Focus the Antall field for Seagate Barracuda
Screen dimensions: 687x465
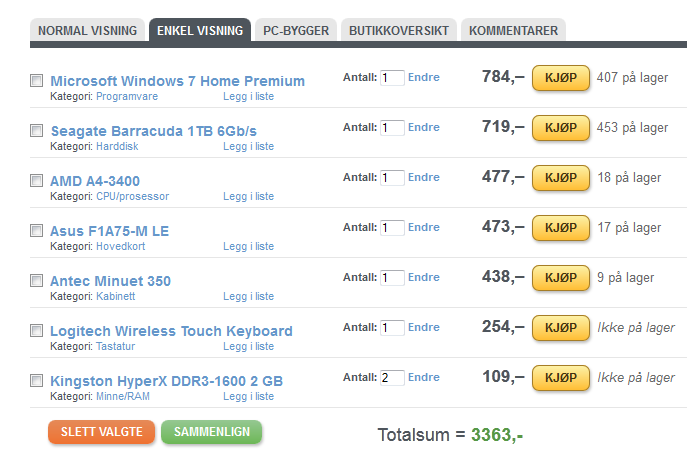point(392,128)
